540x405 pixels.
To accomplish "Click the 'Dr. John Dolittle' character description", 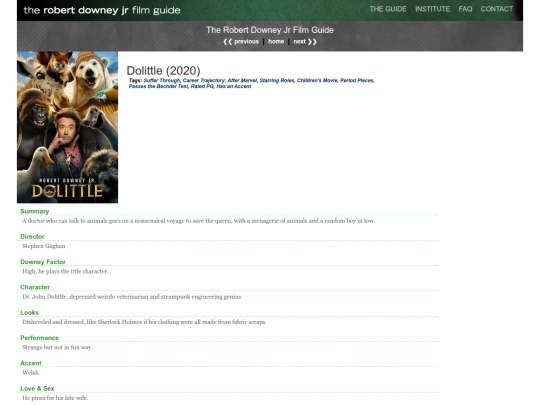I will click(132, 297).
